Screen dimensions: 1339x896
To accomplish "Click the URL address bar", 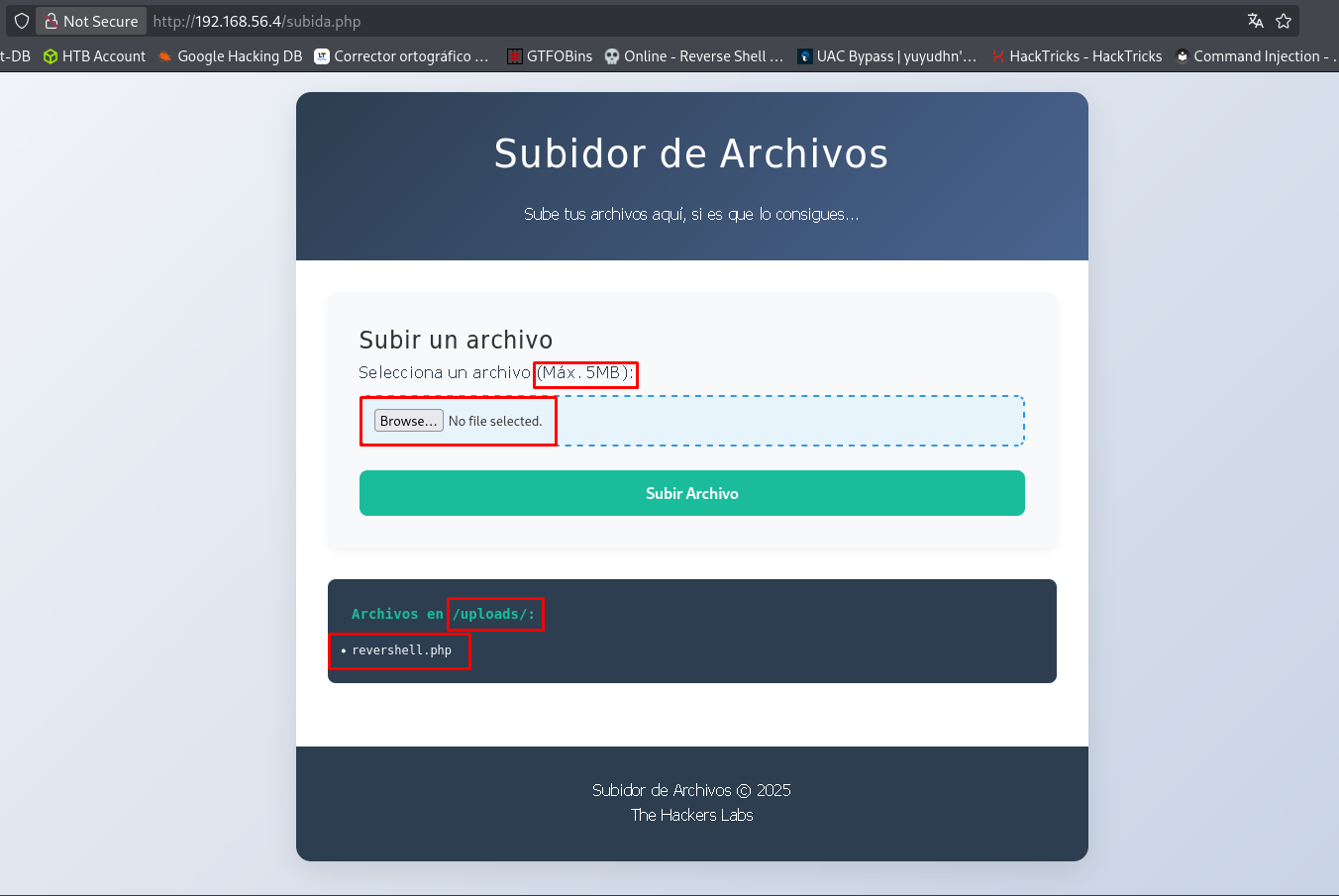I will (693, 21).
